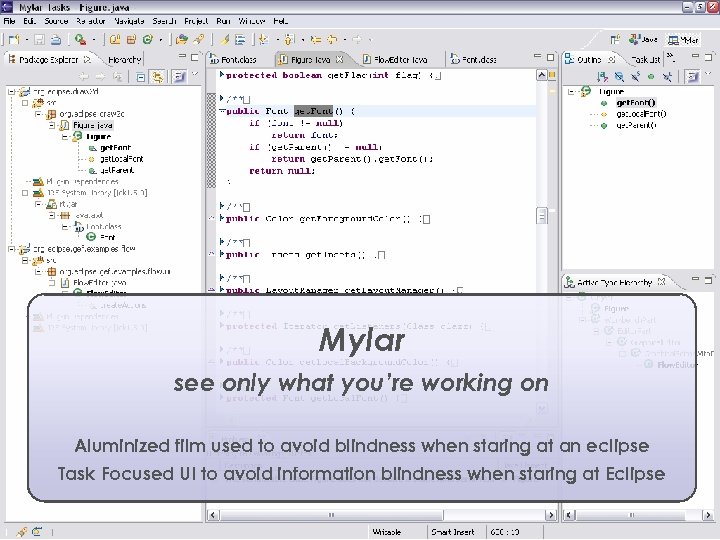
Task: Click the Last Edit Location toolbar icon
Action: (315, 40)
